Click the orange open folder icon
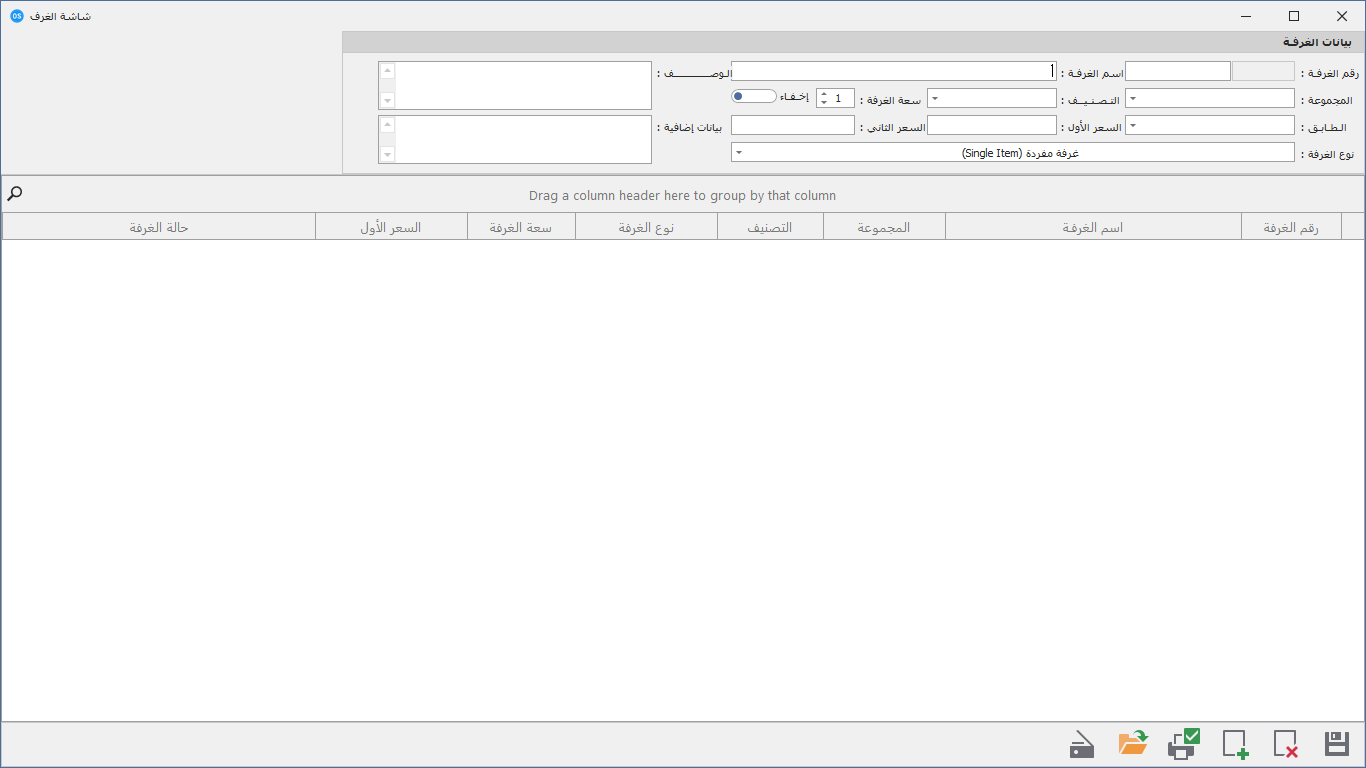Viewport: 1366px width, 768px height. pyautogui.click(x=1133, y=743)
